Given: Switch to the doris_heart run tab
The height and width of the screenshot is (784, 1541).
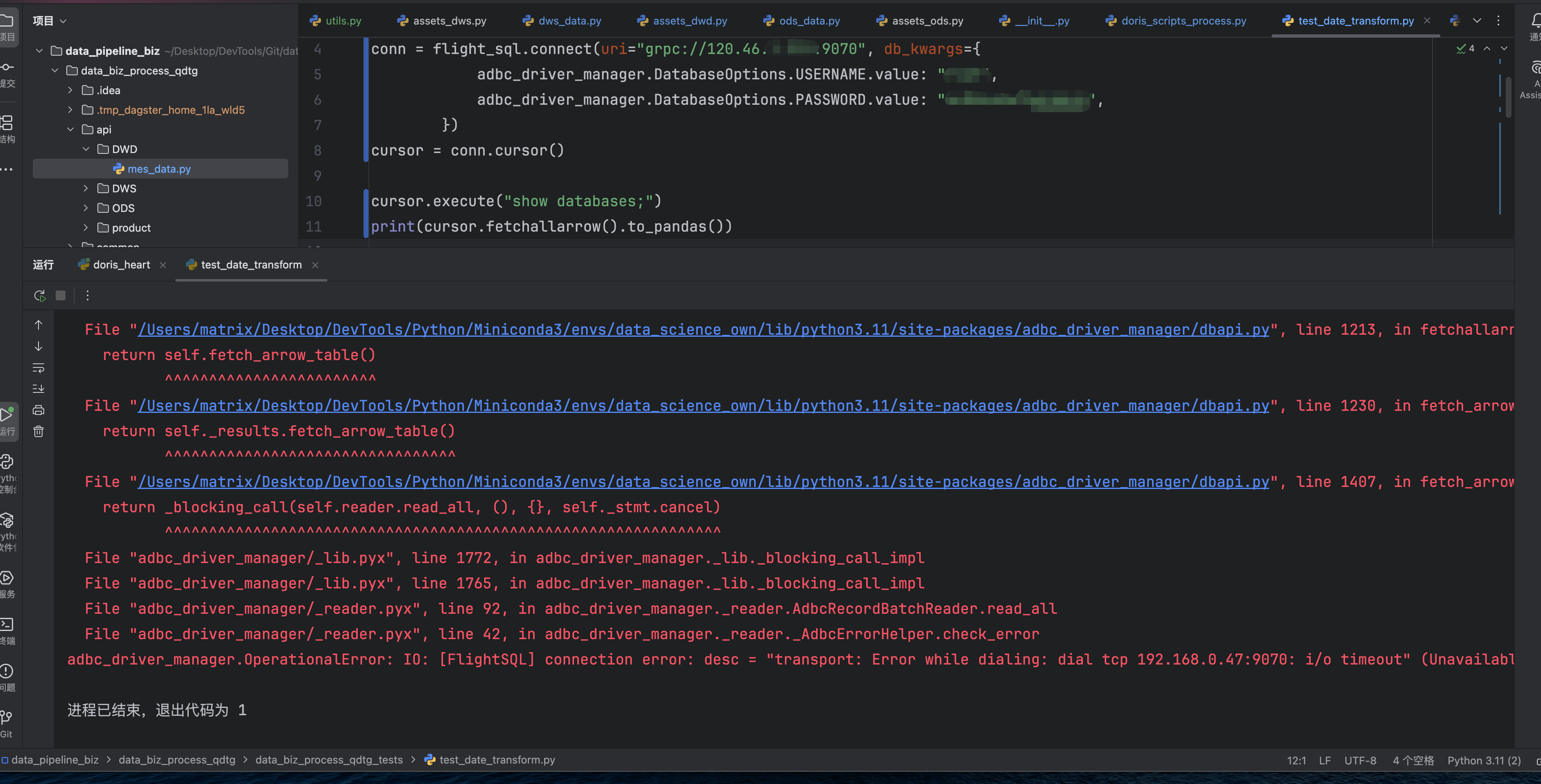Looking at the screenshot, I should [x=121, y=265].
